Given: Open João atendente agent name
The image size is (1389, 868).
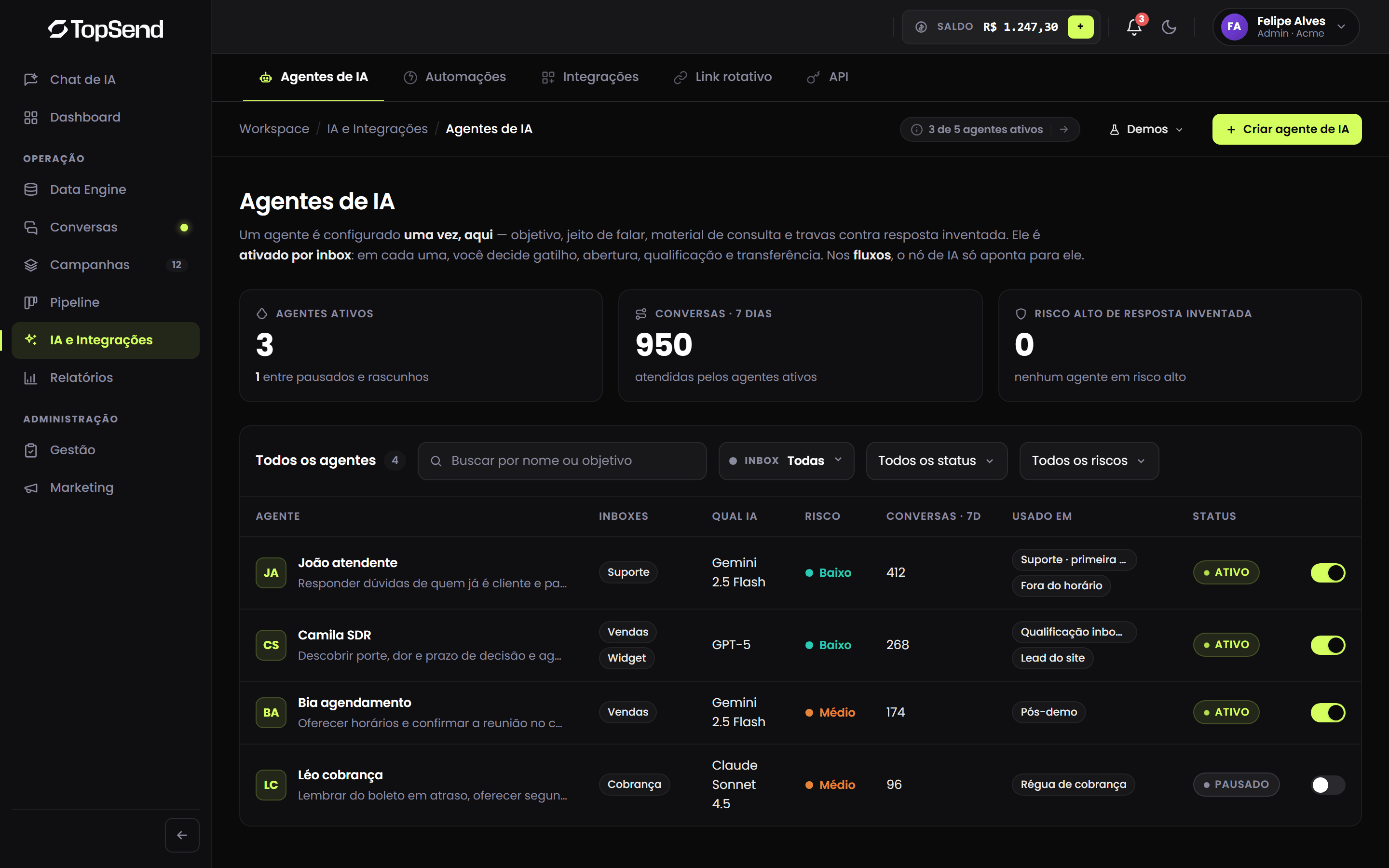Looking at the screenshot, I should pyautogui.click(x=347, y=563).
